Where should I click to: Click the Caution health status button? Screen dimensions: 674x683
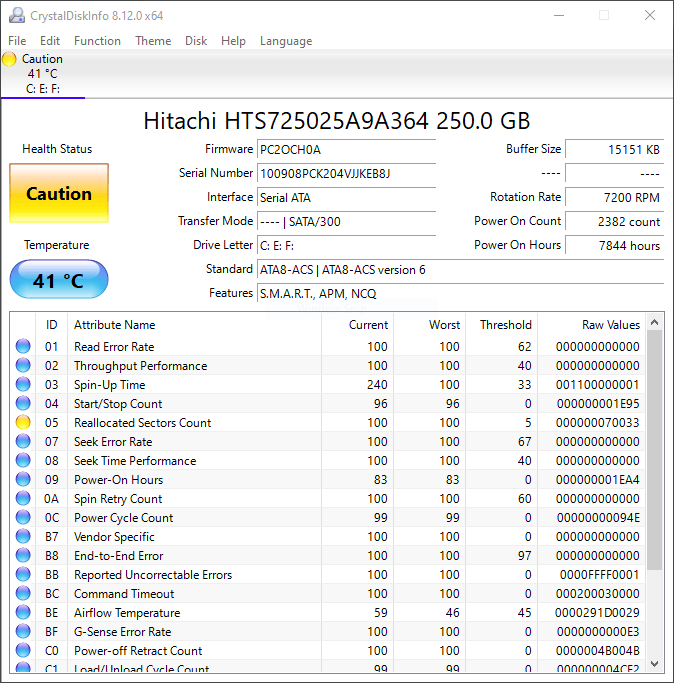[59, 193]
